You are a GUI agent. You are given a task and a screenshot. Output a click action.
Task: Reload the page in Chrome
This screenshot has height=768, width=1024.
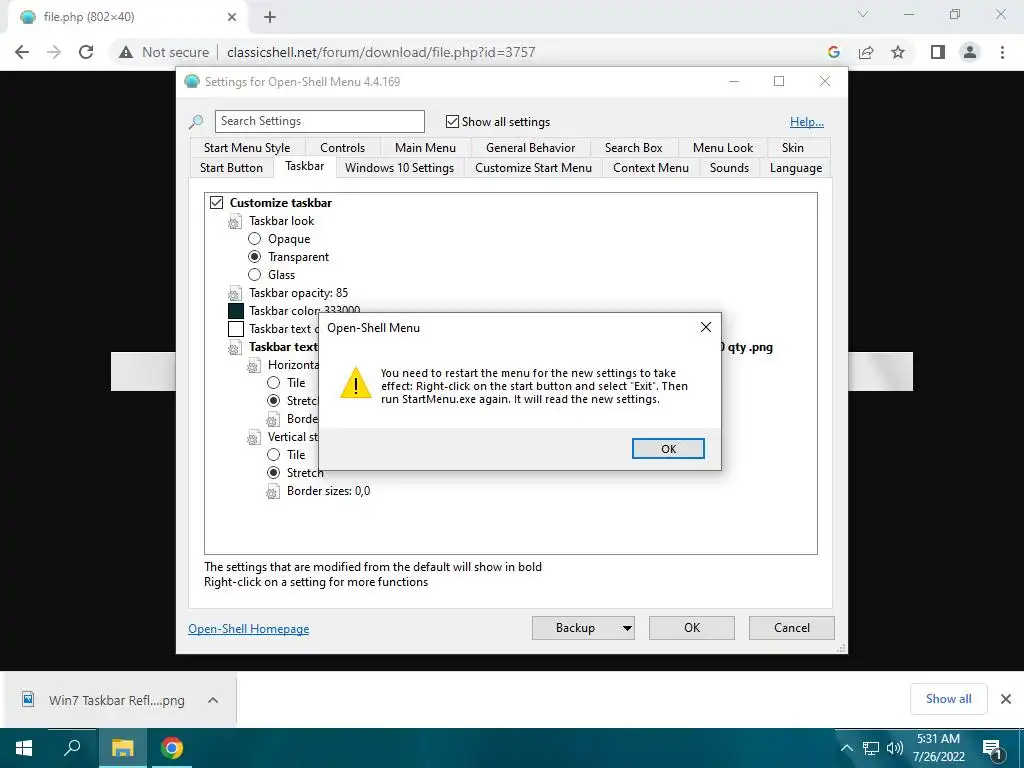(86, 52)
